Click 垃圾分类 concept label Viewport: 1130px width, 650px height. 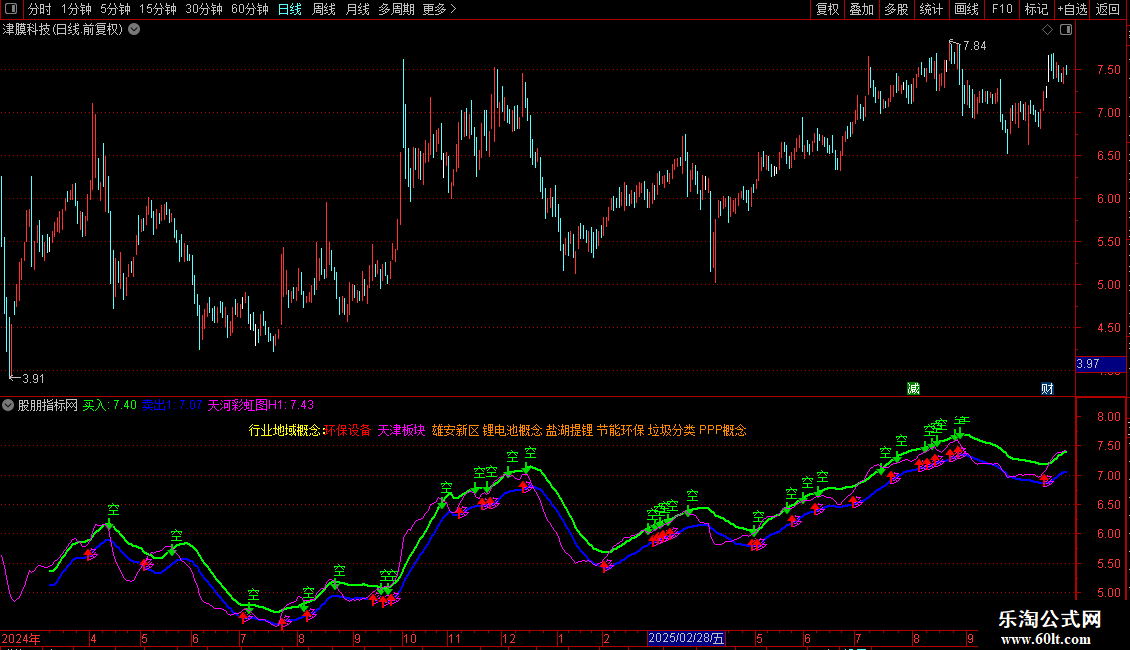coord(672,430)
